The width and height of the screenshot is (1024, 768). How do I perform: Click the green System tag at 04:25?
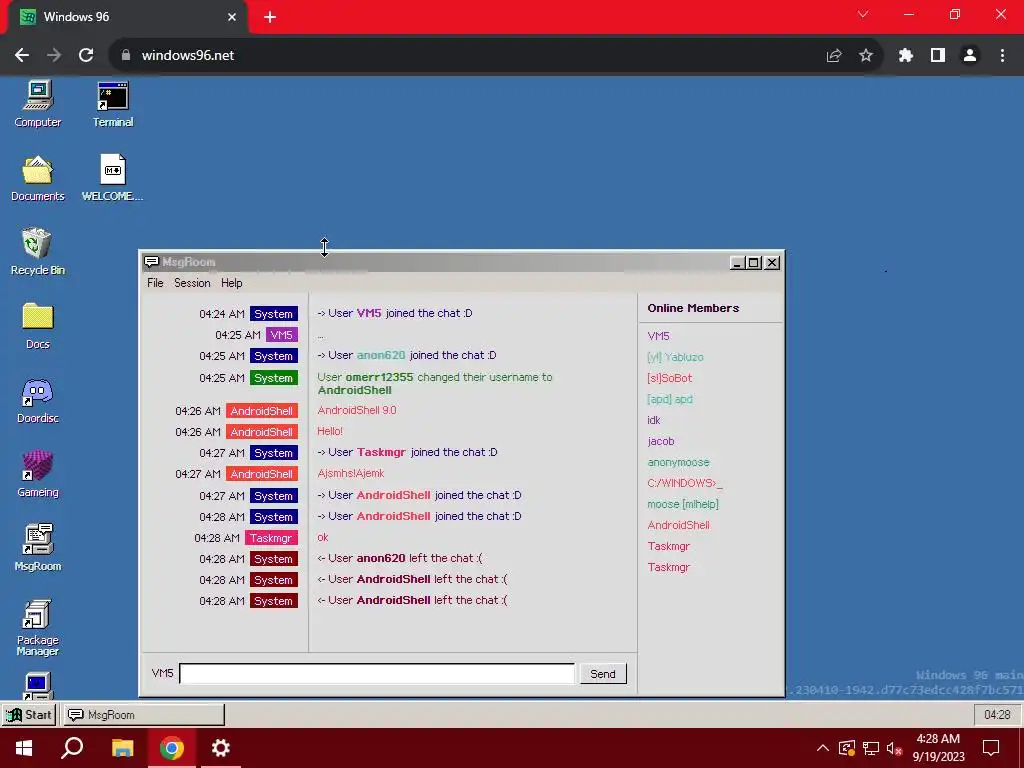[274, 378]
